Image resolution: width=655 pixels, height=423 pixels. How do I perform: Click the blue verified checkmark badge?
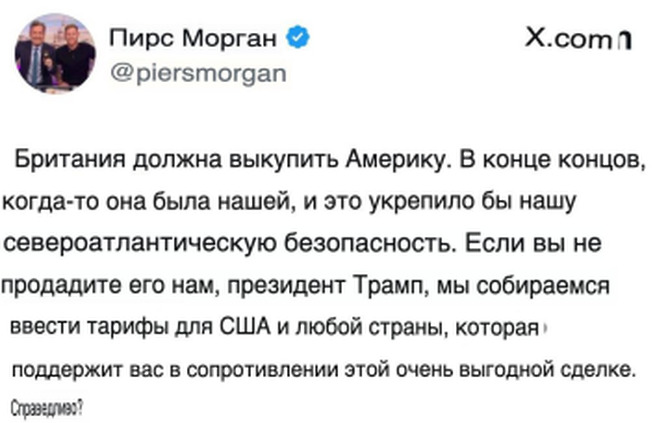[299, 40]
